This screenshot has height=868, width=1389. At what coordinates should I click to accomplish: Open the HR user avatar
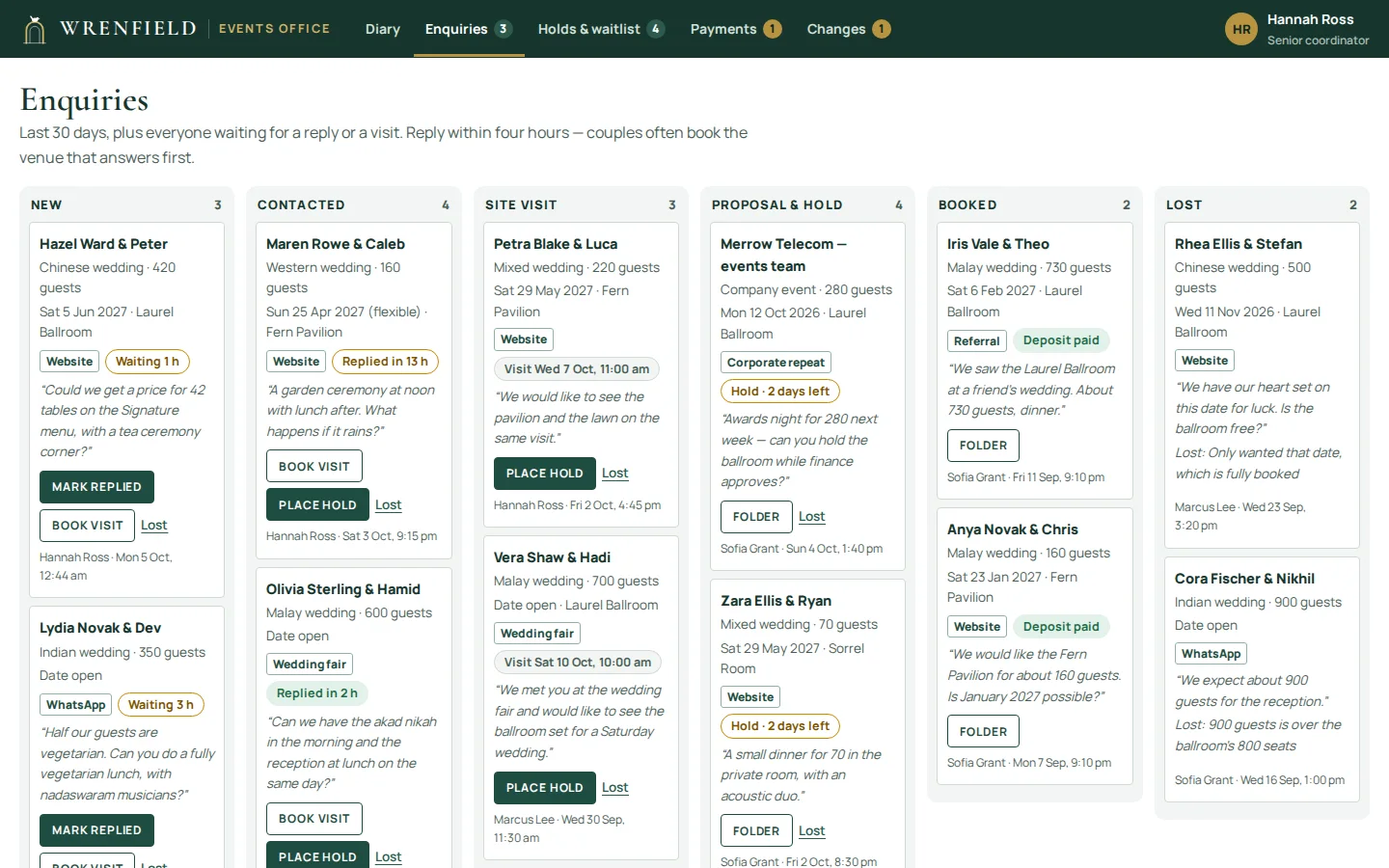point(1241,29)
